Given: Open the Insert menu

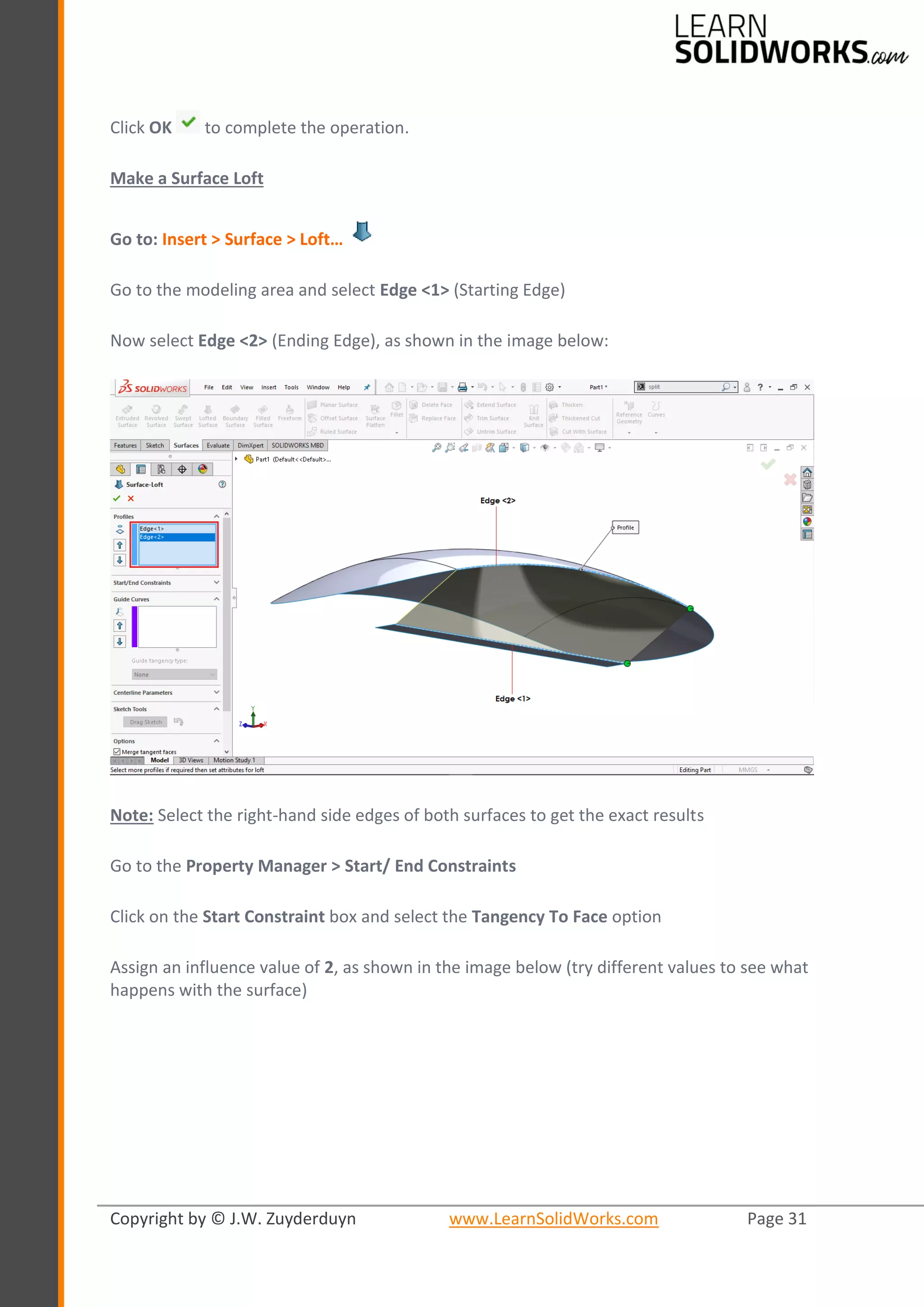Looking at the screenshot, I should (x=268, y=387).
